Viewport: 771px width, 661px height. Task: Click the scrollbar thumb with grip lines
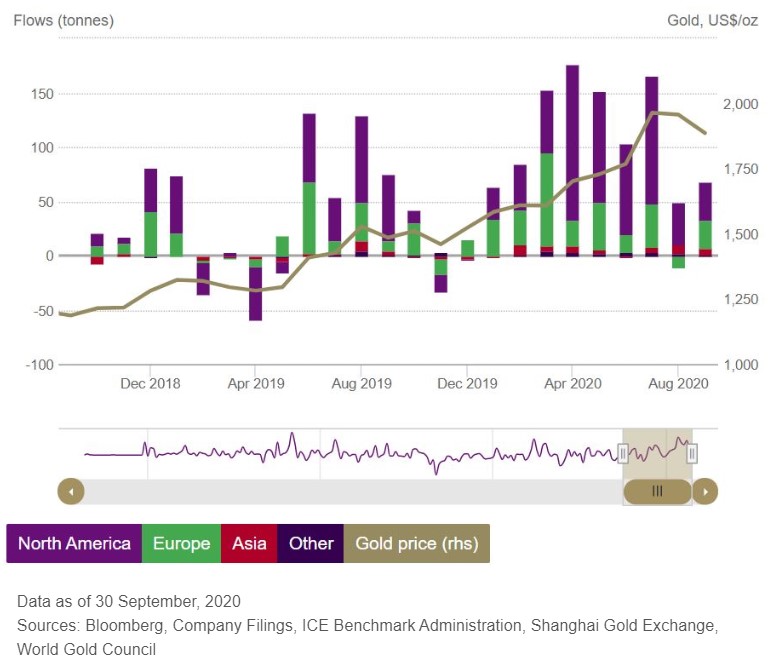(657, 491)
